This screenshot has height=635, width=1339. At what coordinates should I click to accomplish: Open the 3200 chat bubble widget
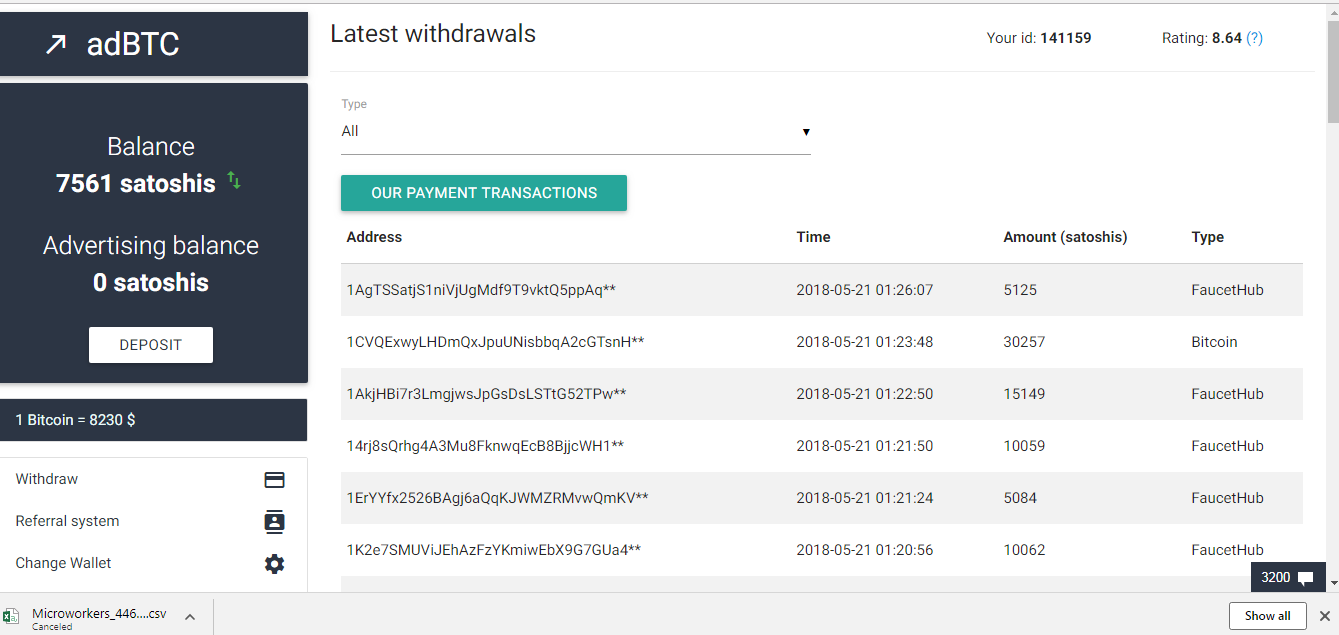1288,577
